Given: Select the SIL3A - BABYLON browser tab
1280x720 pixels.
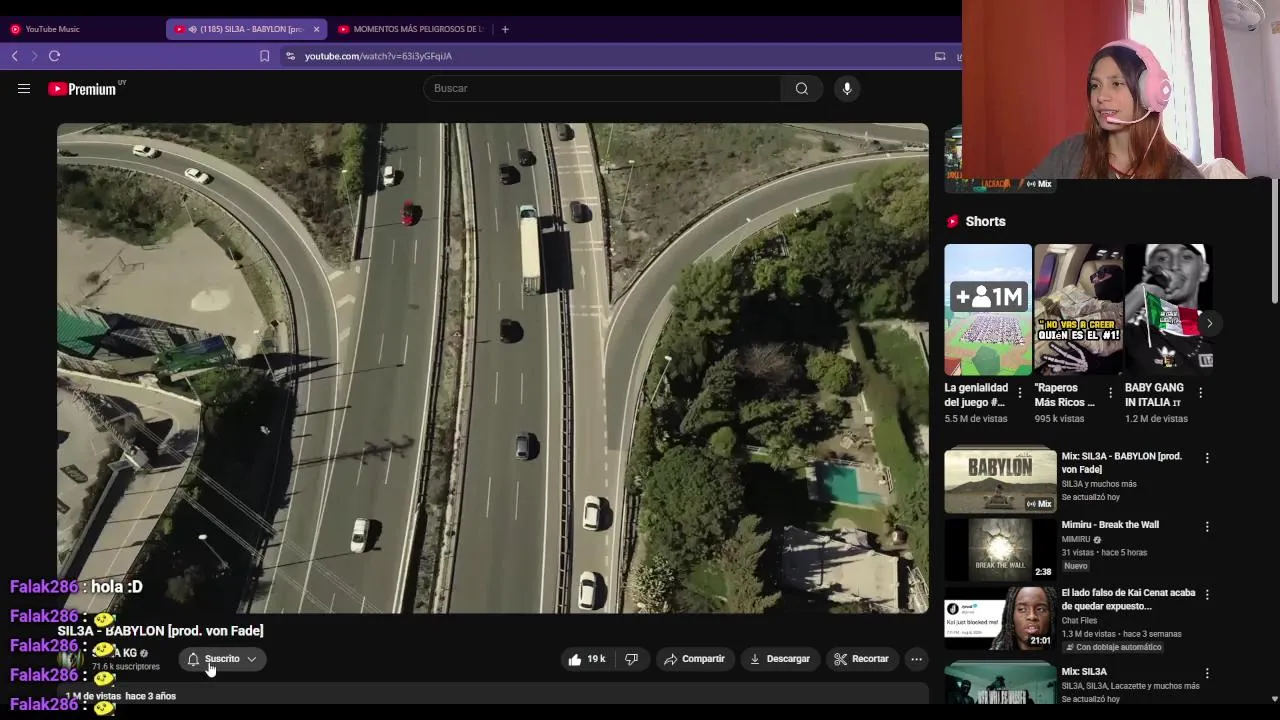Looking at the screenshot, I should coord(245,29).
